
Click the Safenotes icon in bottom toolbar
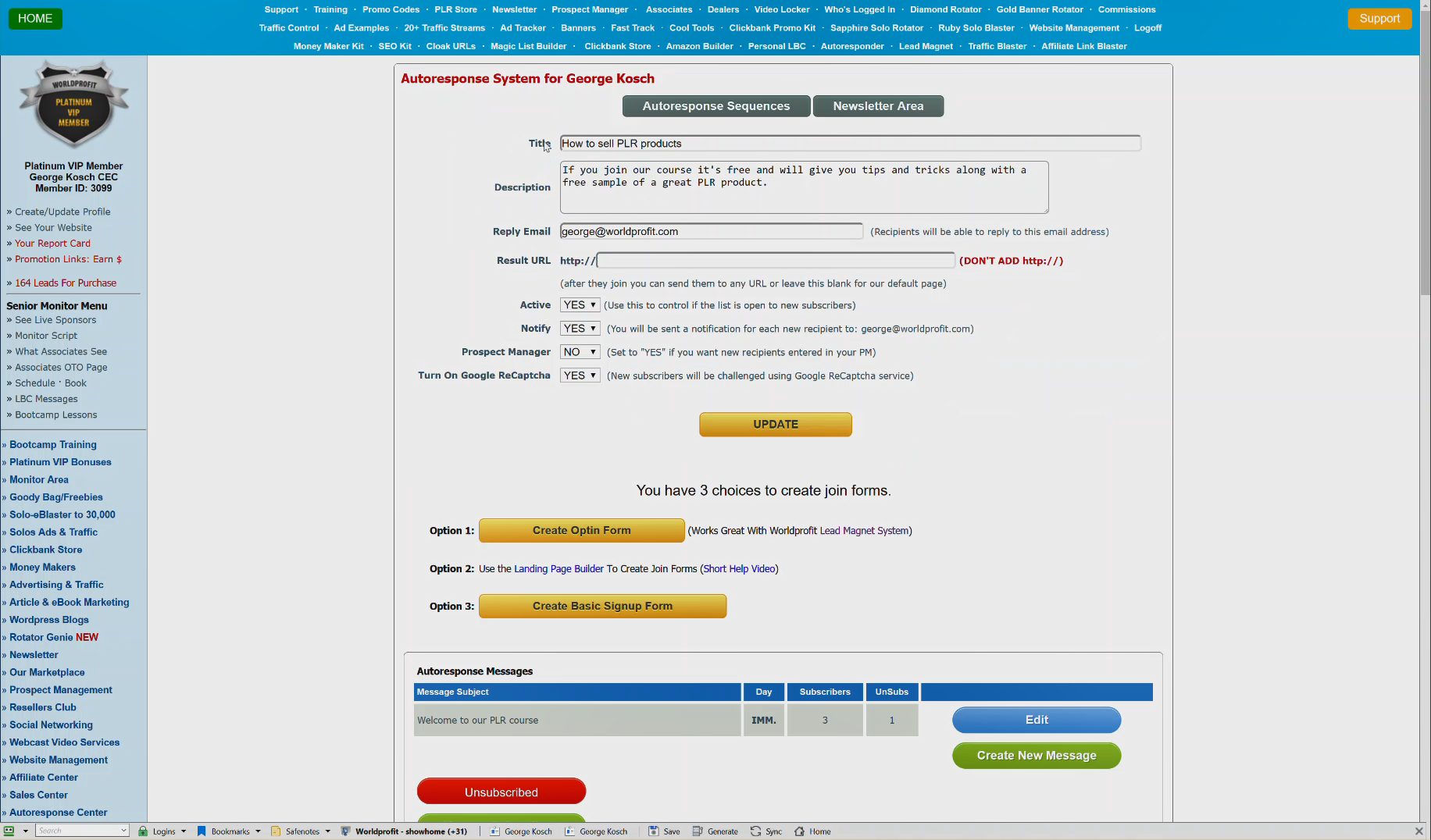276,831
